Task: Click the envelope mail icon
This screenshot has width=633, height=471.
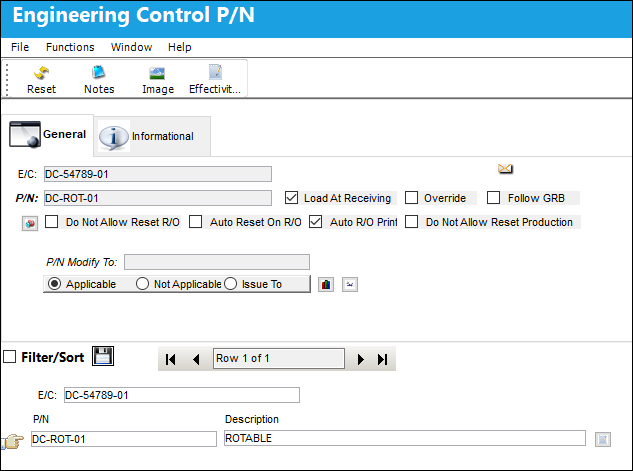Action: (x=505, y=169)
